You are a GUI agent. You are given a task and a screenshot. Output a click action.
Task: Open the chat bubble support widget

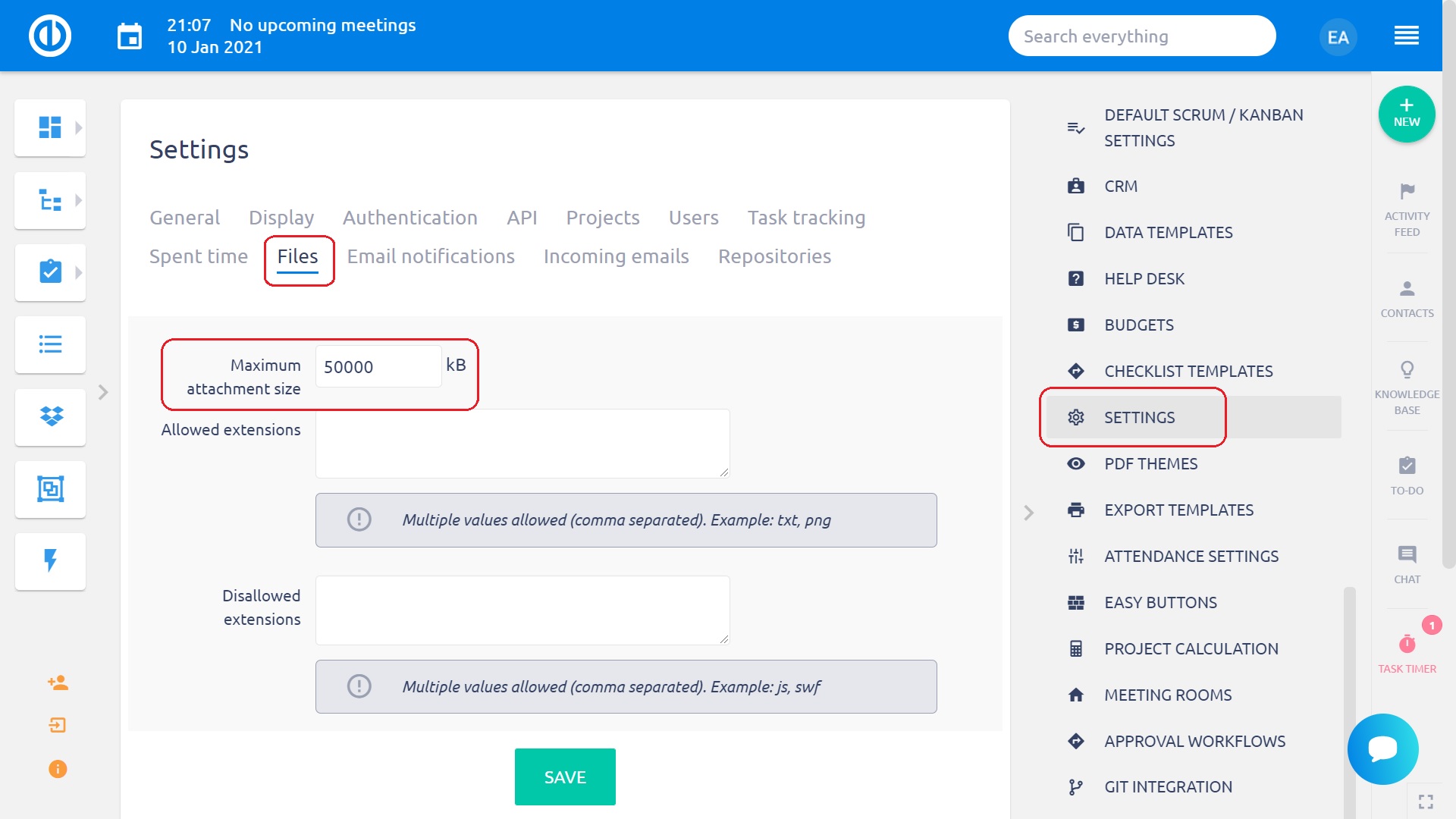pos(1382,749)
